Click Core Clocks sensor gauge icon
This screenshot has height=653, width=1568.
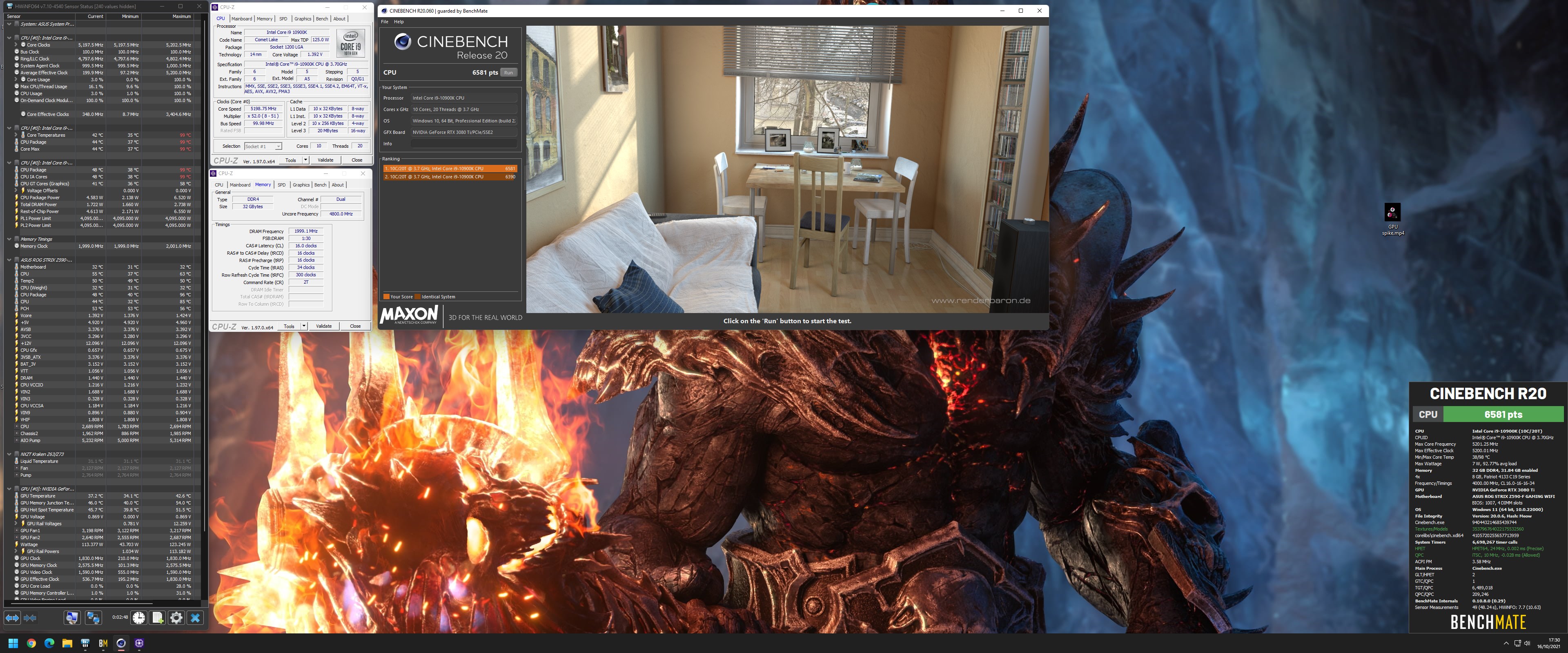click(23, 44)
